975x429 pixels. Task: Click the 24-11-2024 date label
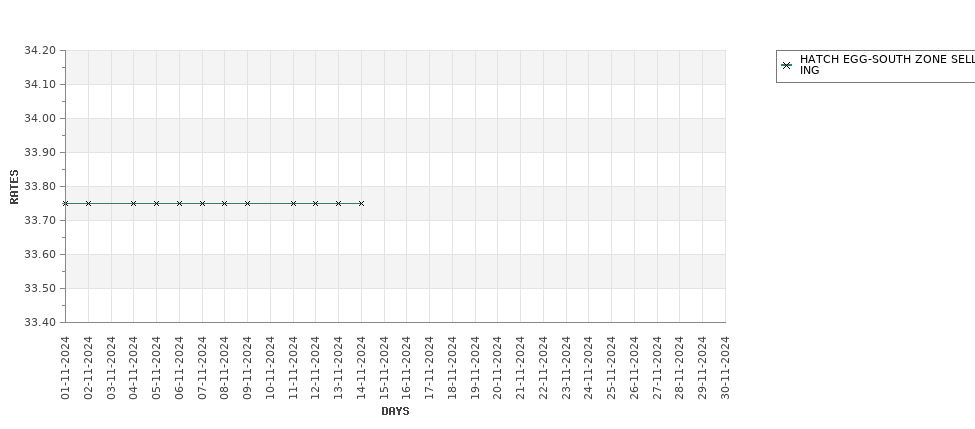point(588,367)
